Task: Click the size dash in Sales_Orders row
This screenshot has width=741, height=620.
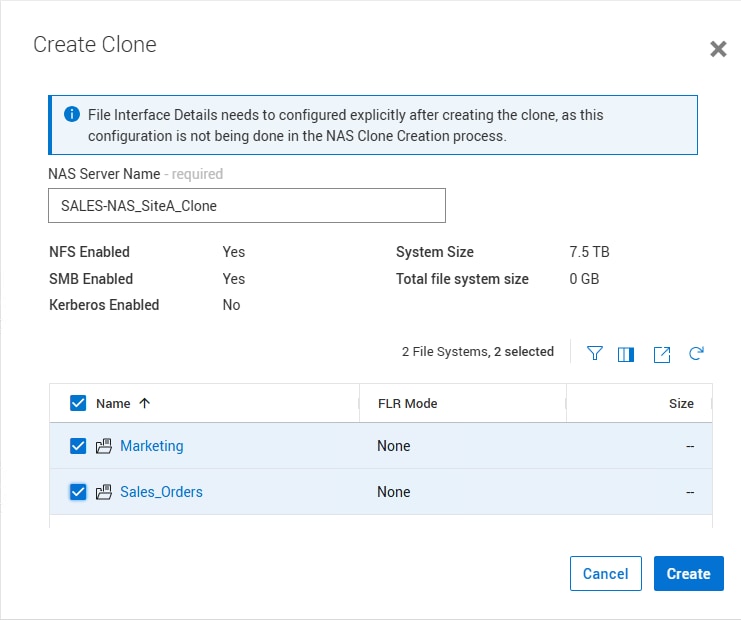Action: point(690,491)
